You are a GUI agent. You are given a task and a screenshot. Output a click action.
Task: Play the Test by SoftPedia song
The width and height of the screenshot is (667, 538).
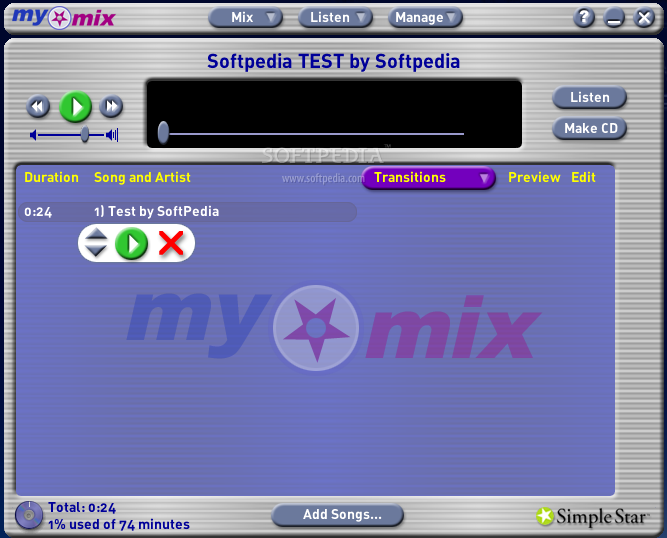(x=131, y=243)
